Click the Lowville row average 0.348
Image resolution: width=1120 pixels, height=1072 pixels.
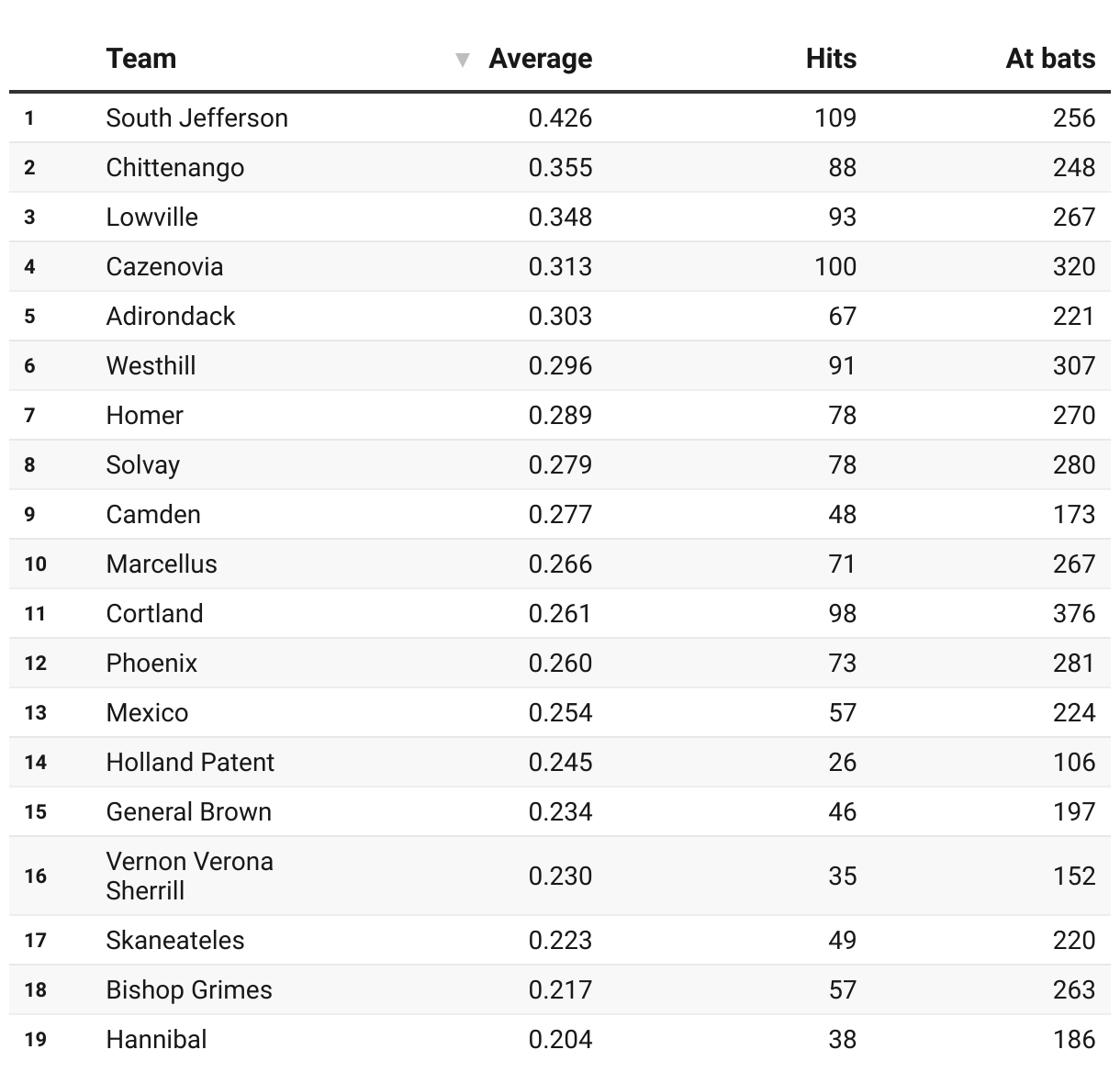(x=560, y=218)
